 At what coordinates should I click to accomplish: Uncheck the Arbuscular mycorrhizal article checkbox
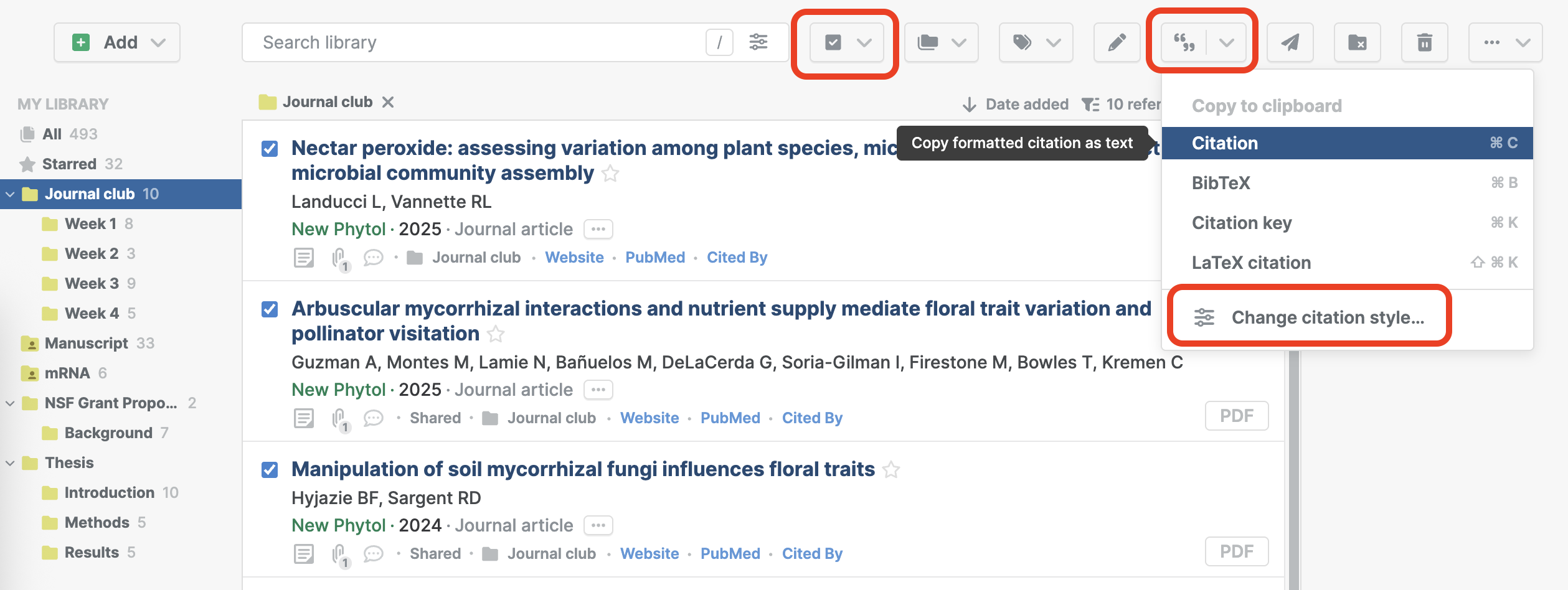tap(270, 309)
